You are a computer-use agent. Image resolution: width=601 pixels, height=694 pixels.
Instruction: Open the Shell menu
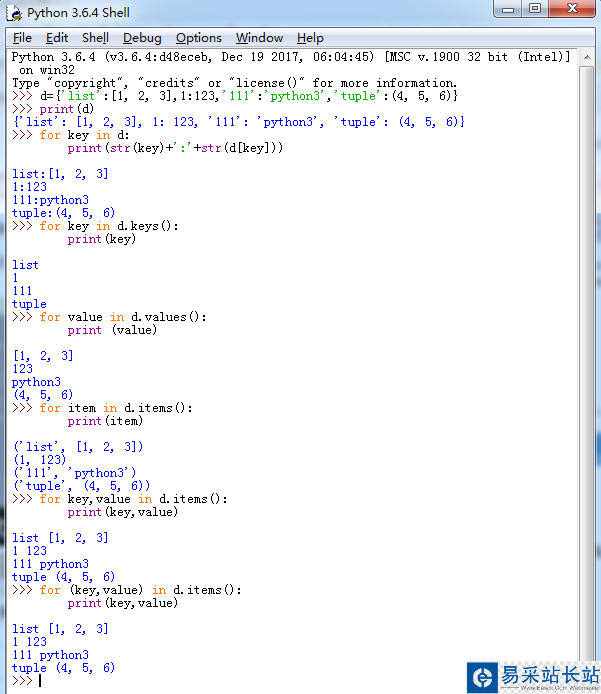[95, 38]
